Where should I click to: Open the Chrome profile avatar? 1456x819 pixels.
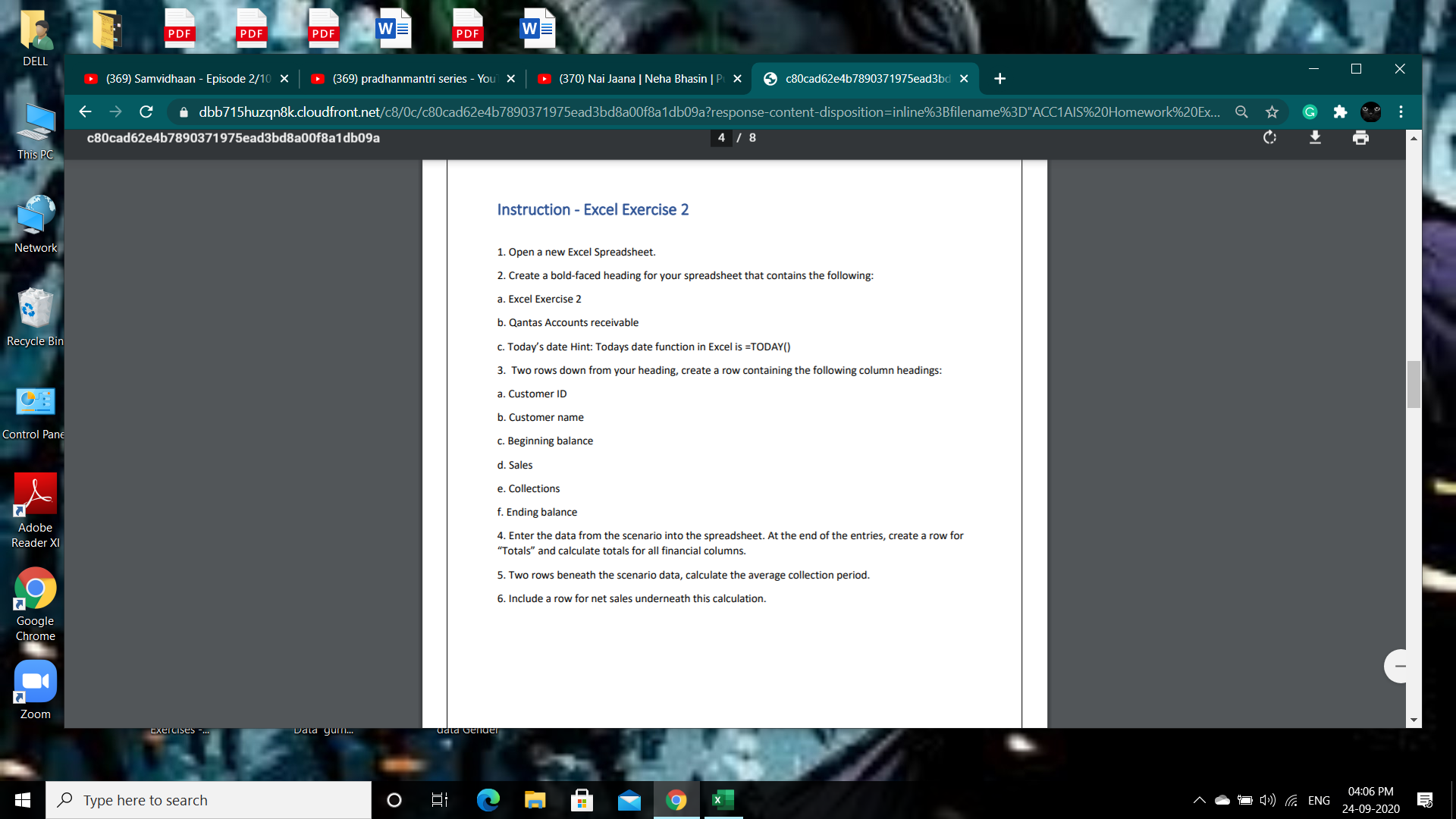tap(1372, 111)
